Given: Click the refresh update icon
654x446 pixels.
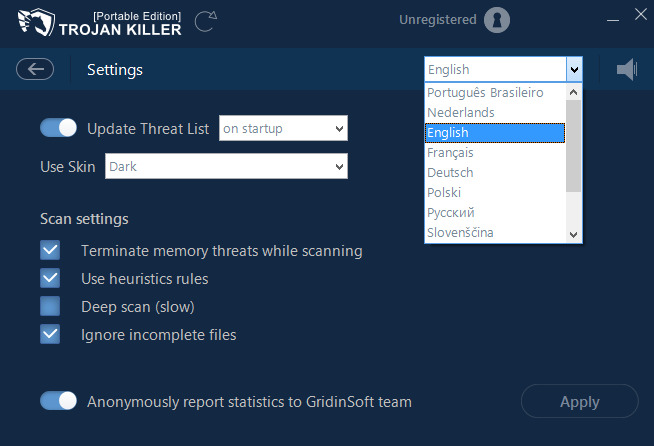Looking at the screenshot, I should pos(206,21).
